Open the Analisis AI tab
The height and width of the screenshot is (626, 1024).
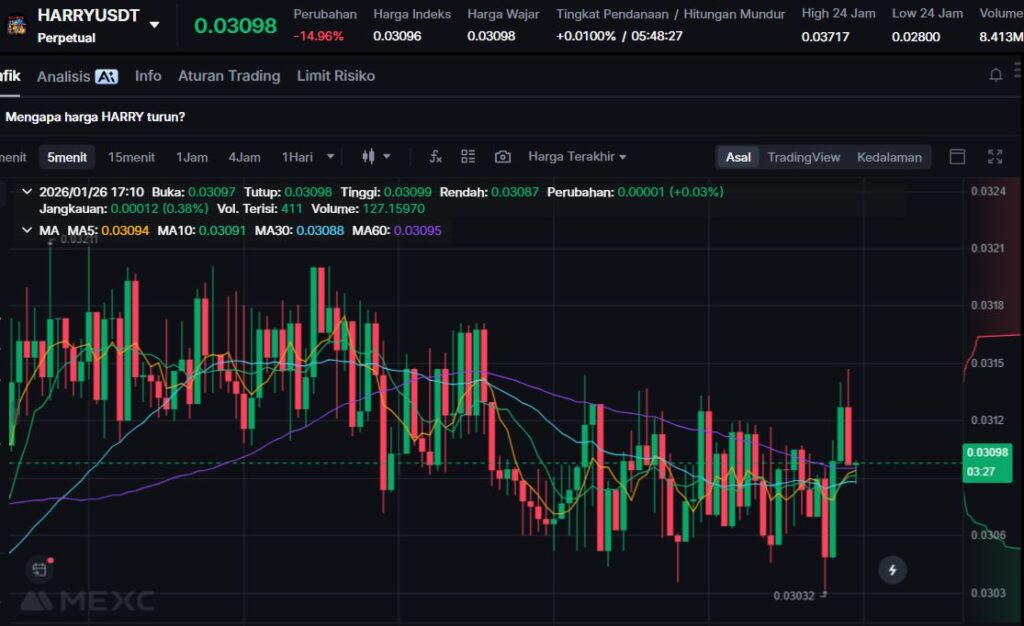(x=77, y=76)
